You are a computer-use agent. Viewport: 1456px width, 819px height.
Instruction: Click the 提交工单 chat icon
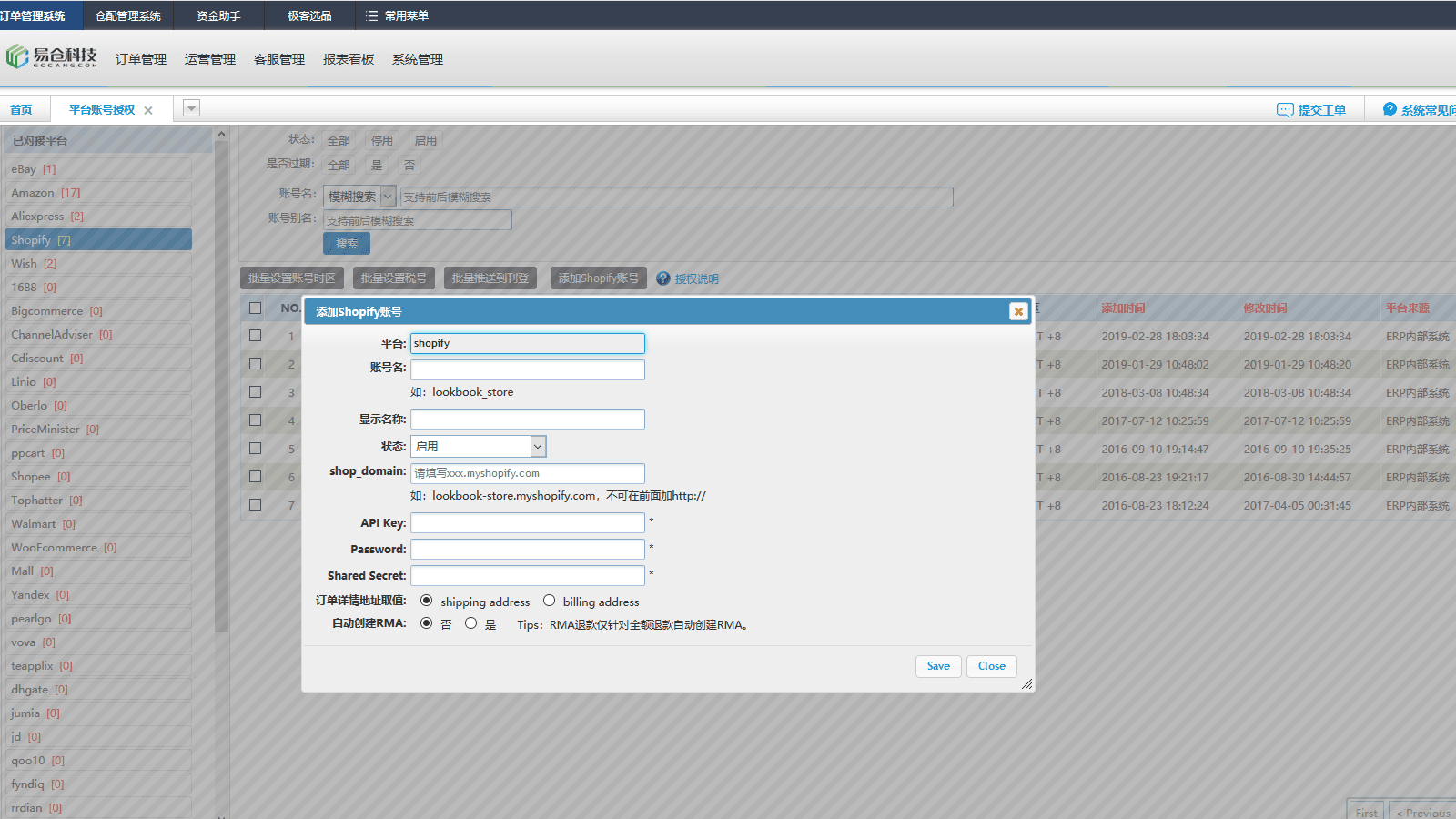[x=1285, y=110]
